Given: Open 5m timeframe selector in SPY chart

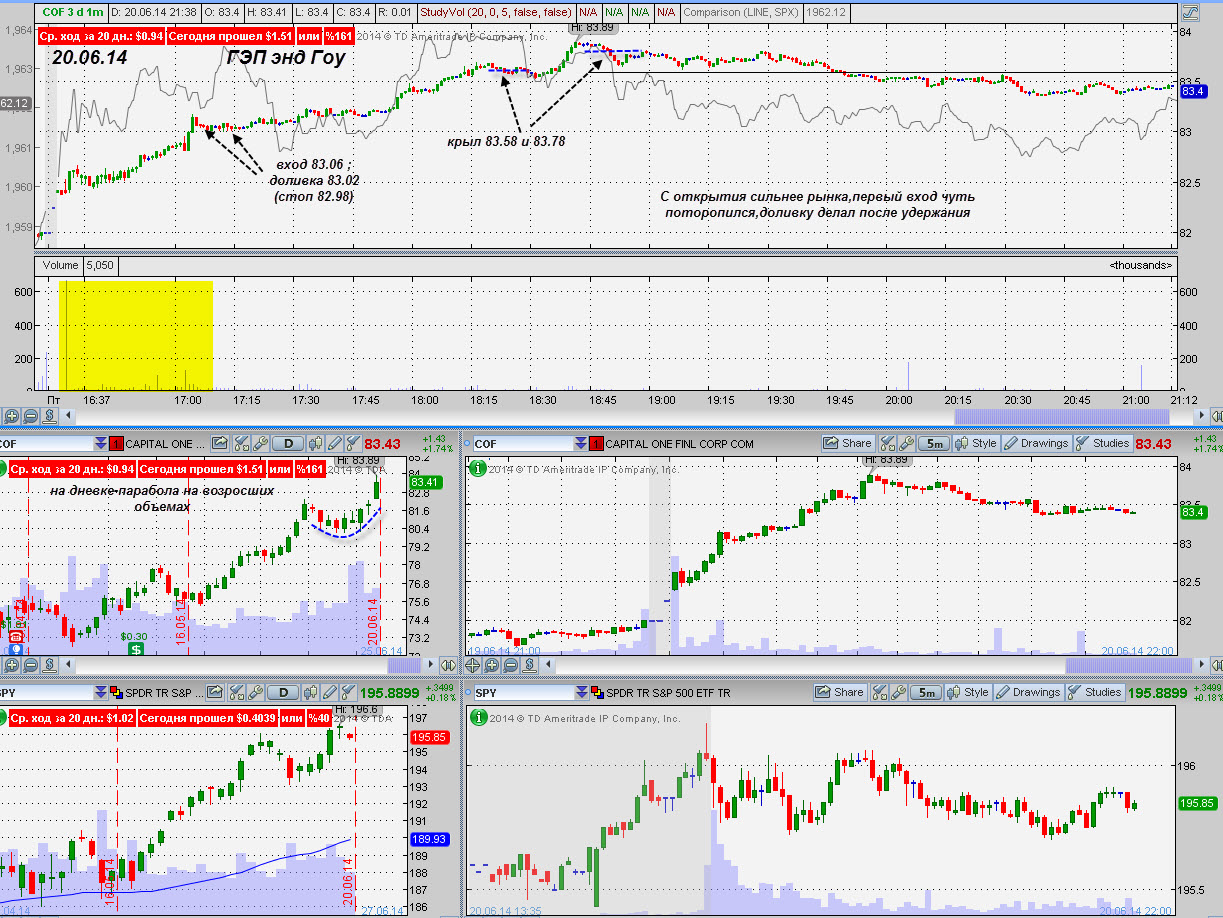Looking at the screenshot, I should (926, 692).
